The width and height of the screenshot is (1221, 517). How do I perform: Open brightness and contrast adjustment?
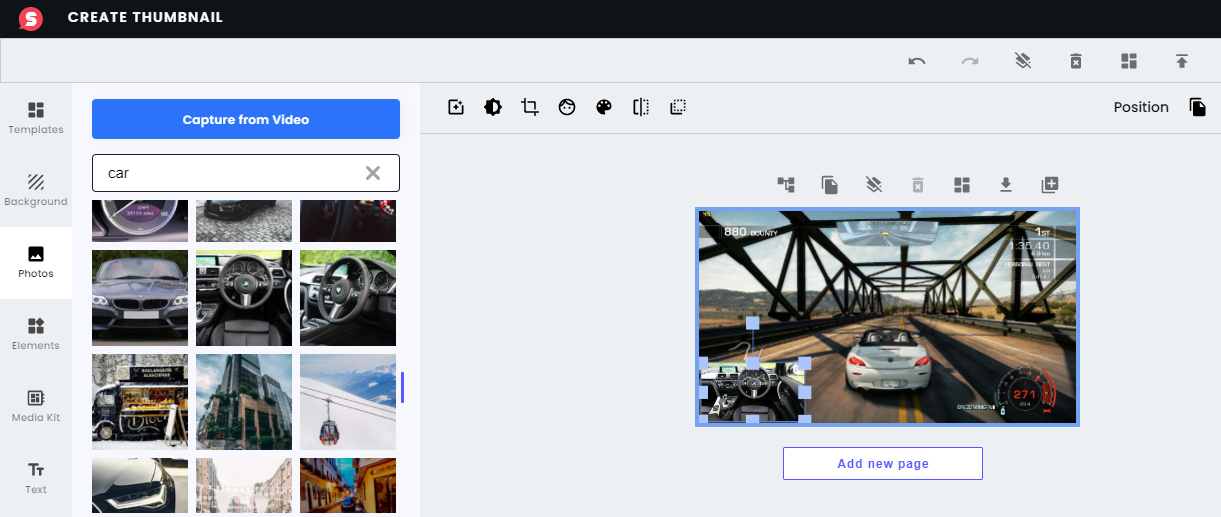[493, 107]
